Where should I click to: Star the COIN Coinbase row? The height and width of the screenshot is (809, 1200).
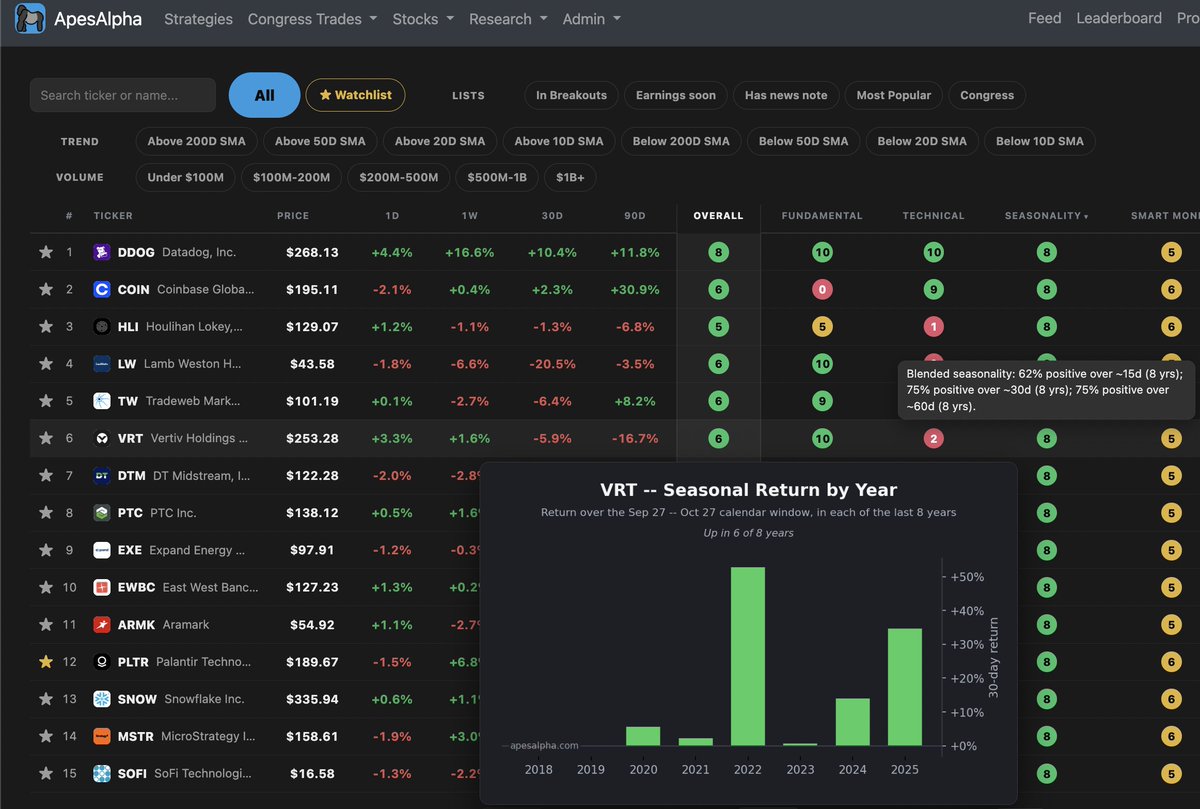coord(45,290)
